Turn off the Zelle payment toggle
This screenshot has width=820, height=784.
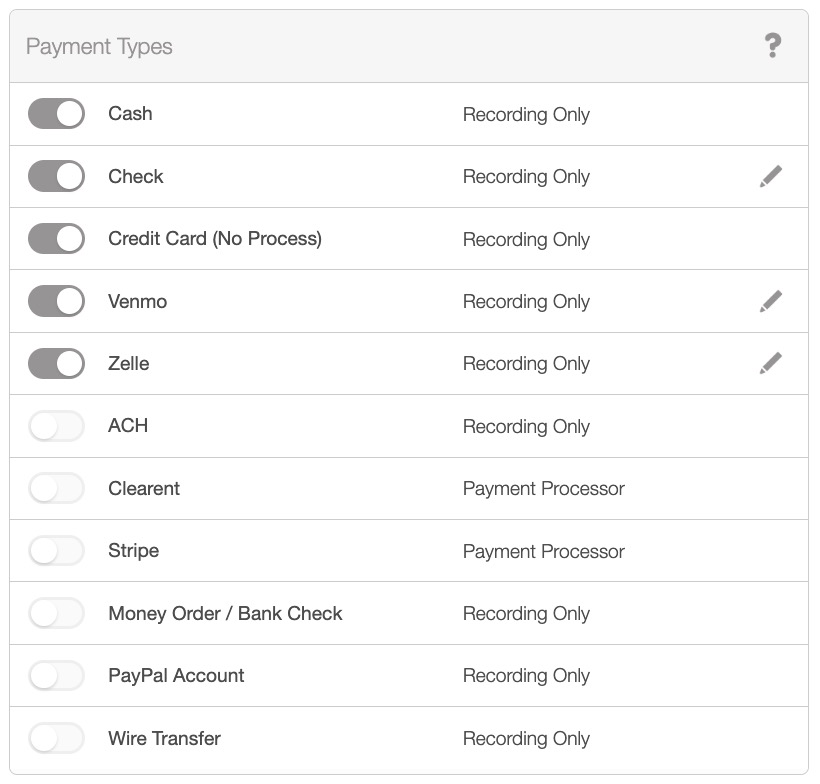pyautogui.click(x=56, y=364)
